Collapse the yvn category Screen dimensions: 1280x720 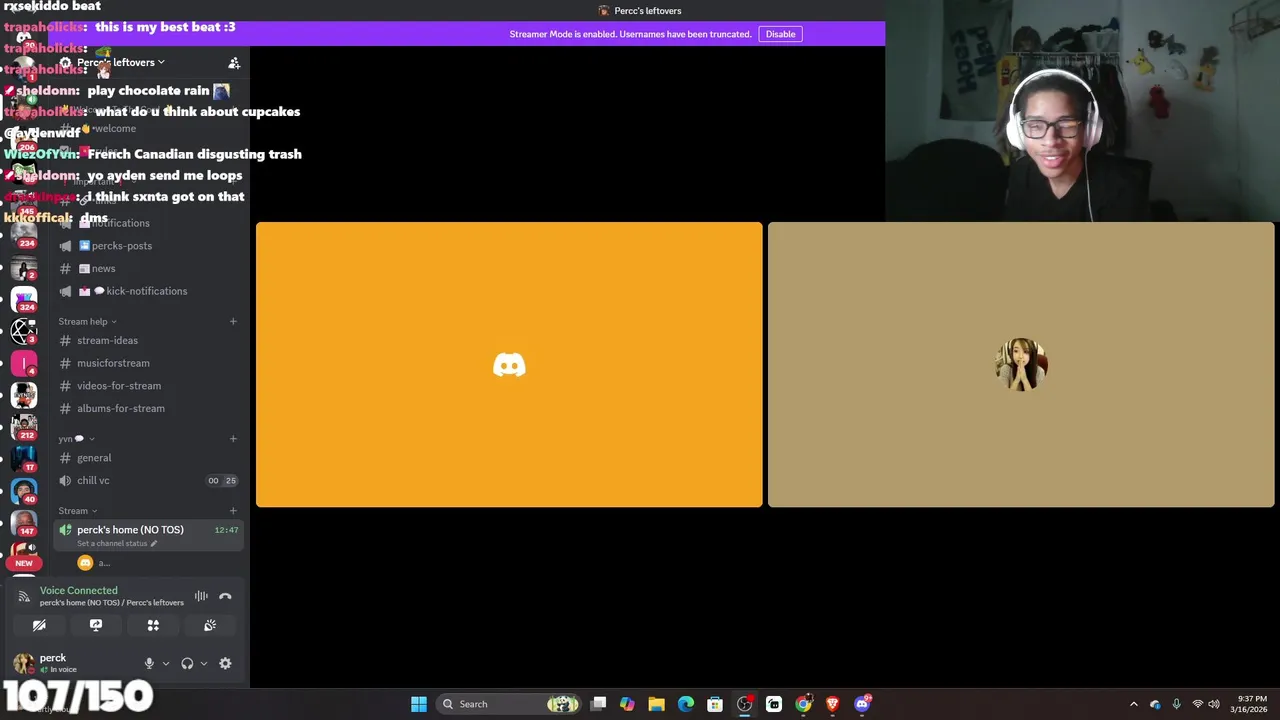[x=76, y=439]
